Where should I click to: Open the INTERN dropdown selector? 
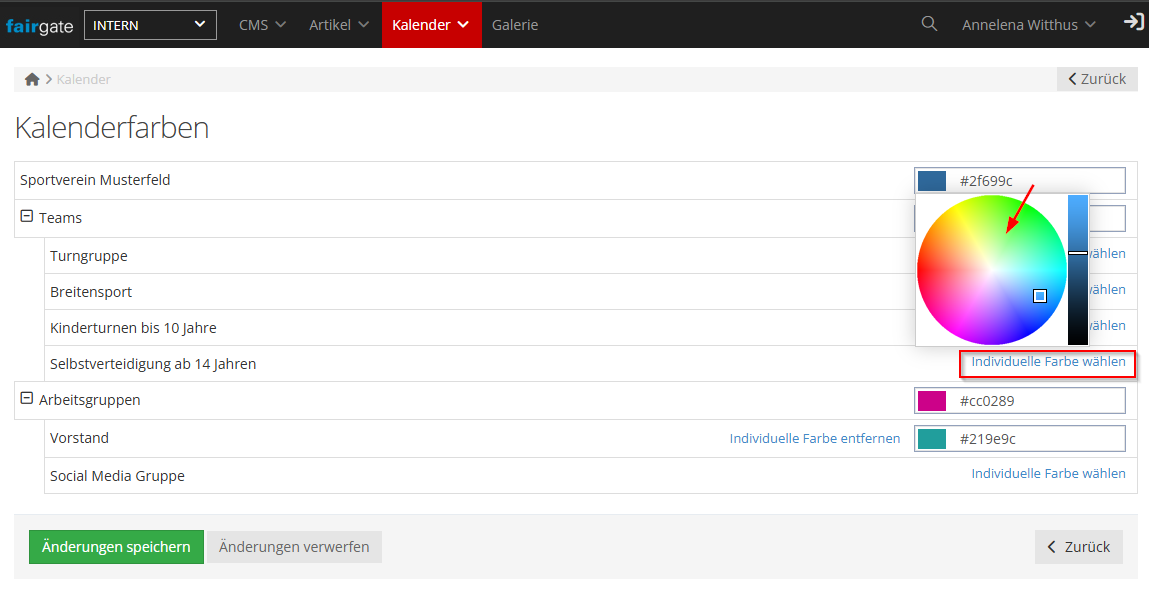click(150, 25)
